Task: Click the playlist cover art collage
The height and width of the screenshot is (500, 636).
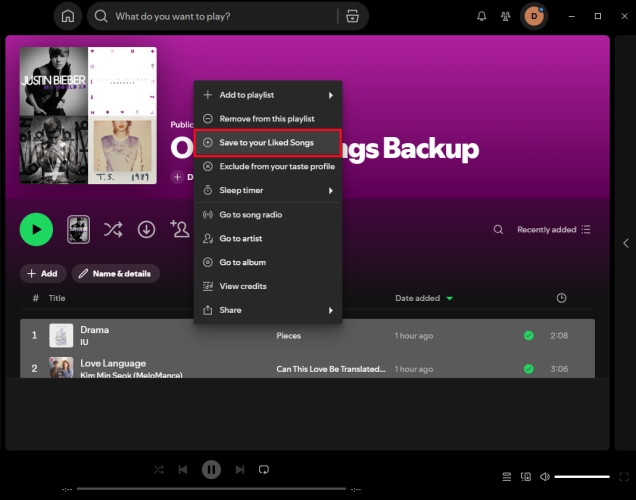Action: (x=88, y=116)
